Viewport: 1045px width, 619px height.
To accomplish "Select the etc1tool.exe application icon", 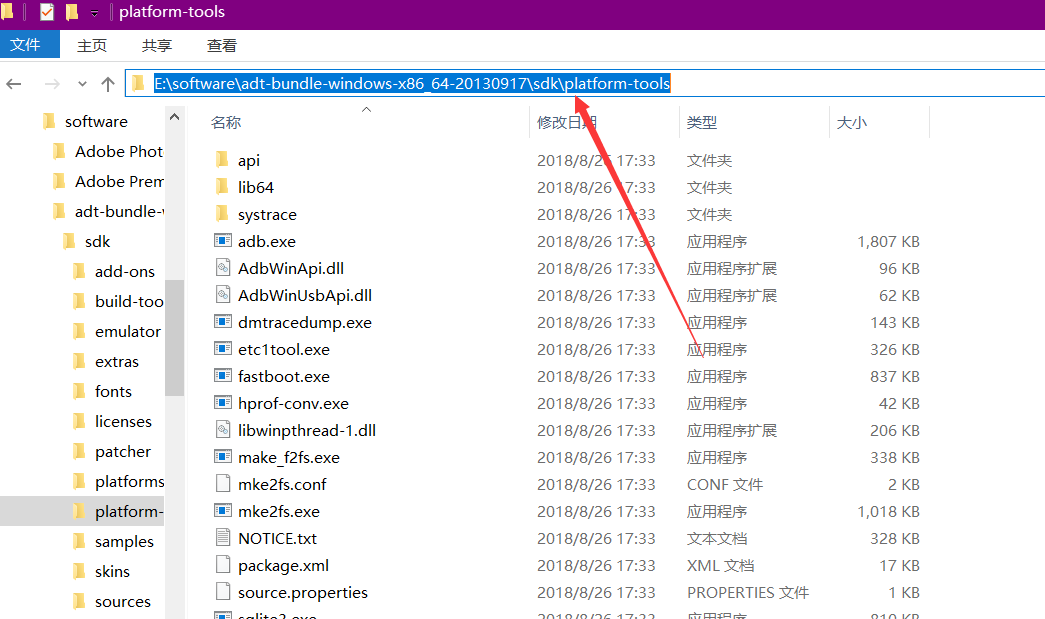I will point(223,348).
